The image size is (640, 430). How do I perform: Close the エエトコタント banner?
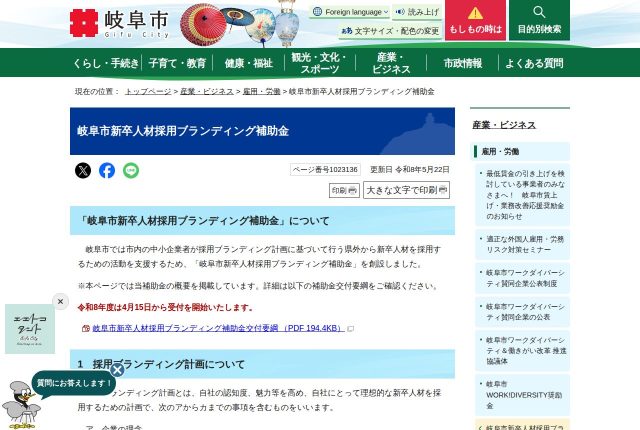[60, 301]
